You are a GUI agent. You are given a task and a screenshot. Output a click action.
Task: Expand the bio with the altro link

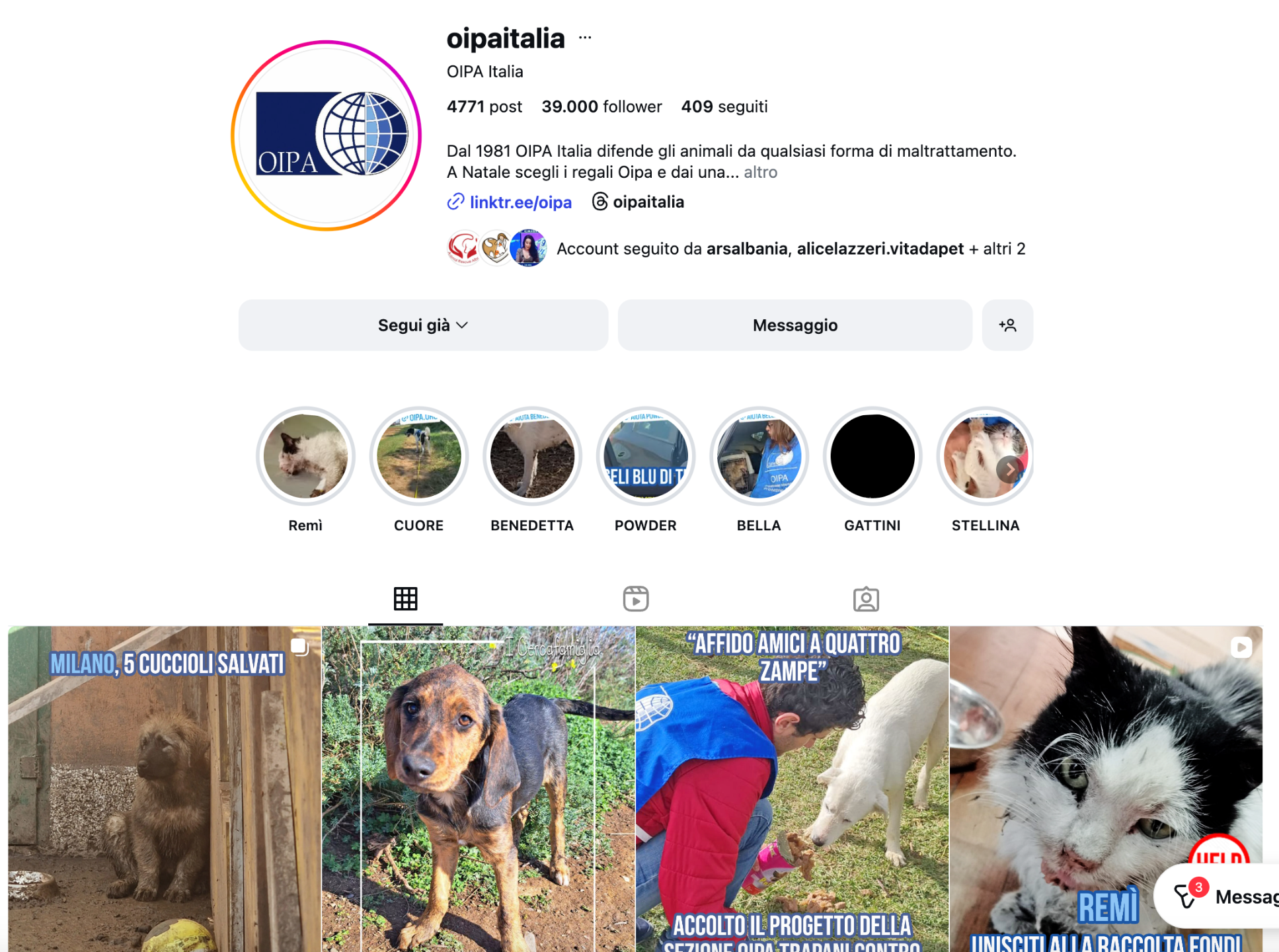(x=760, y=172)
